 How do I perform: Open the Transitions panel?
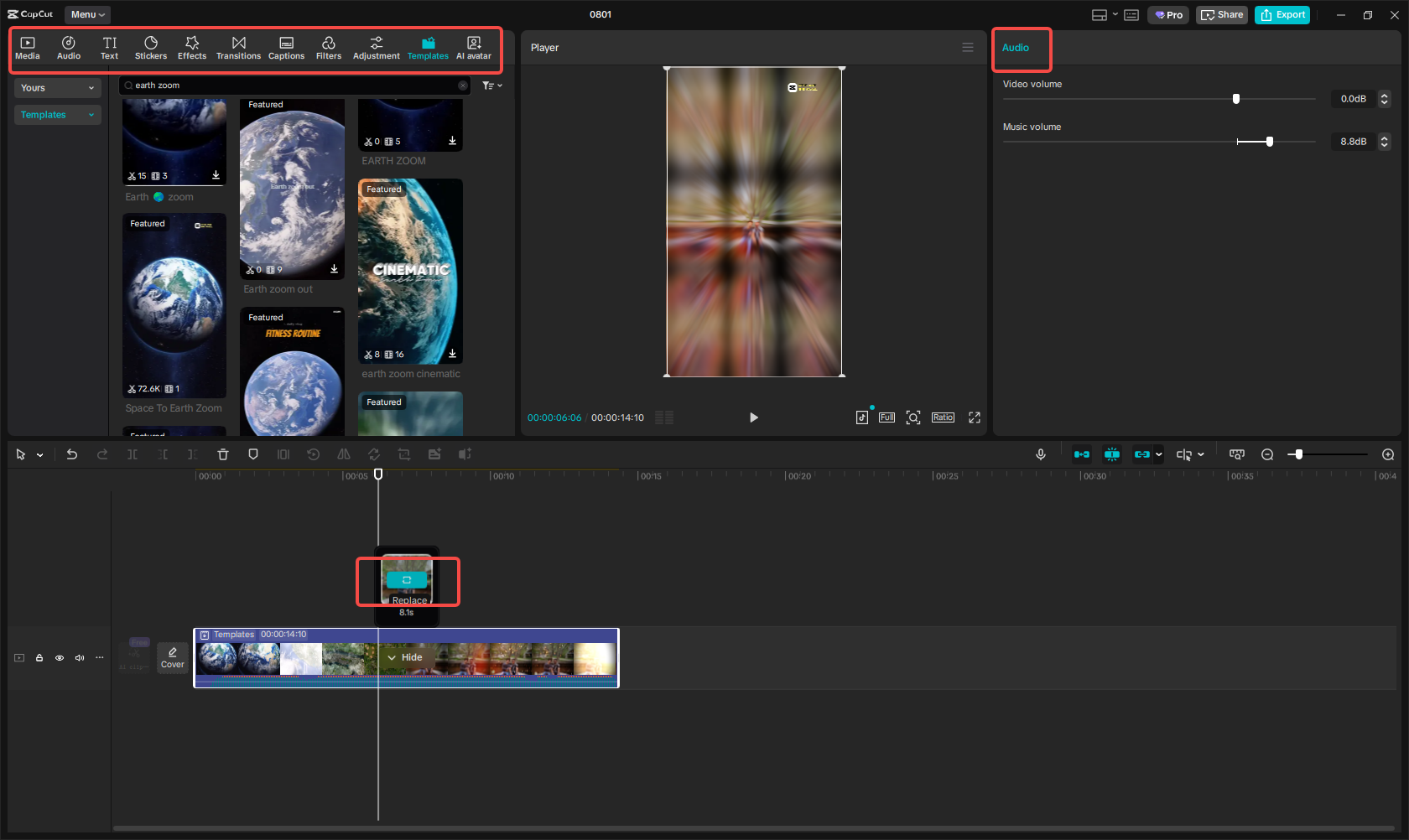(x=238, y=48)
